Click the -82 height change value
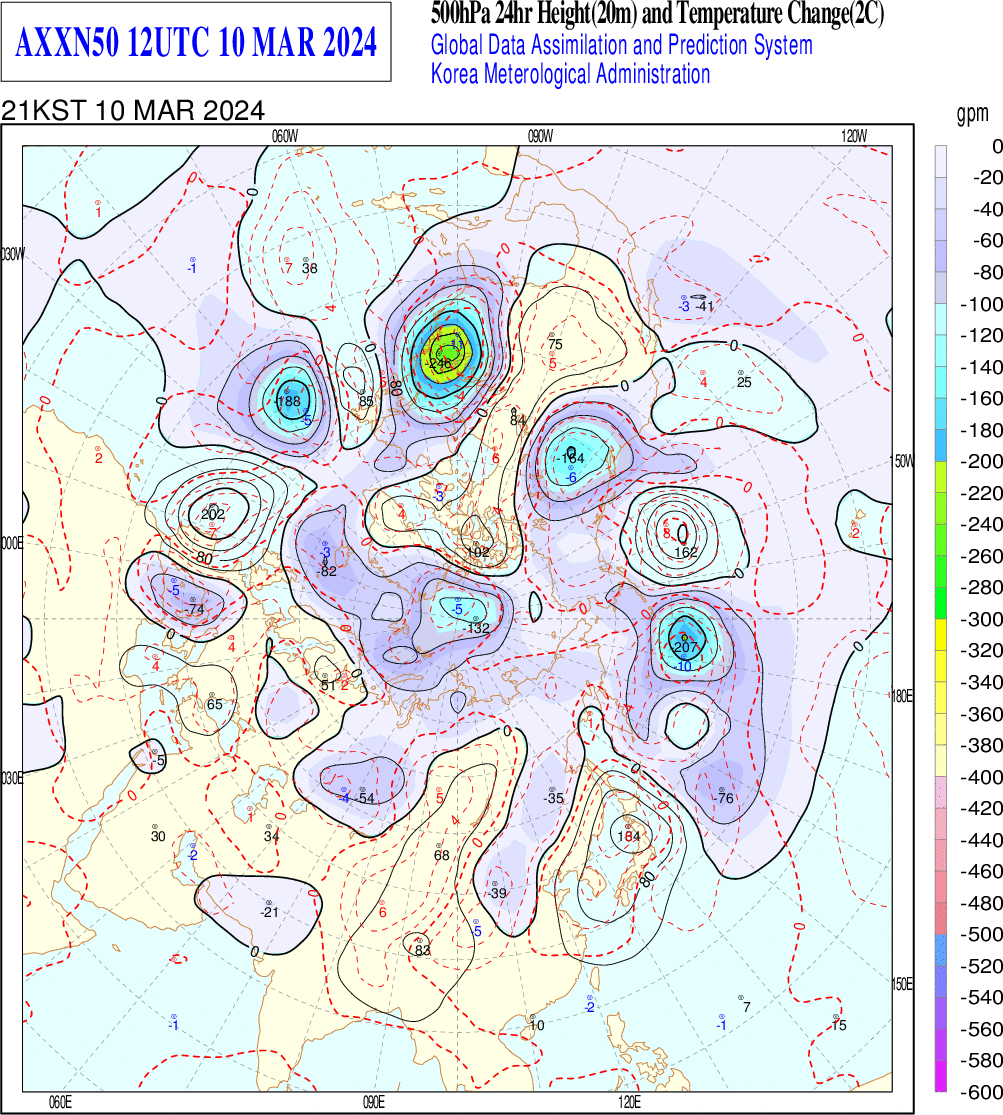The image size is (1003, 1115). [x=327, y=571]
